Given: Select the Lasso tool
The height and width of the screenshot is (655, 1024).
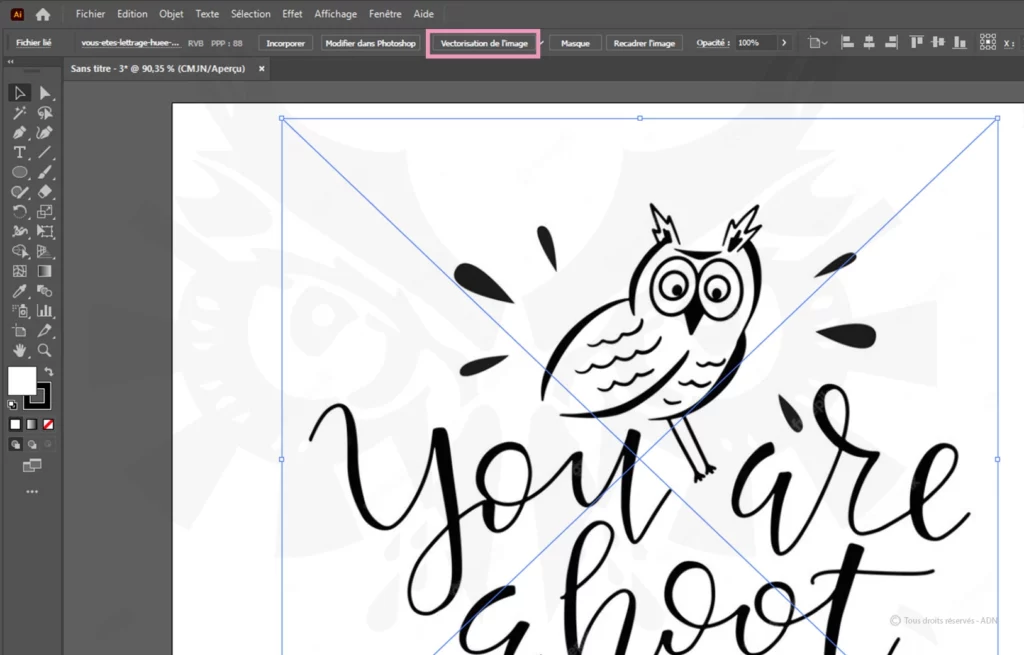Looking at the screenshot, I should point(44,113).
